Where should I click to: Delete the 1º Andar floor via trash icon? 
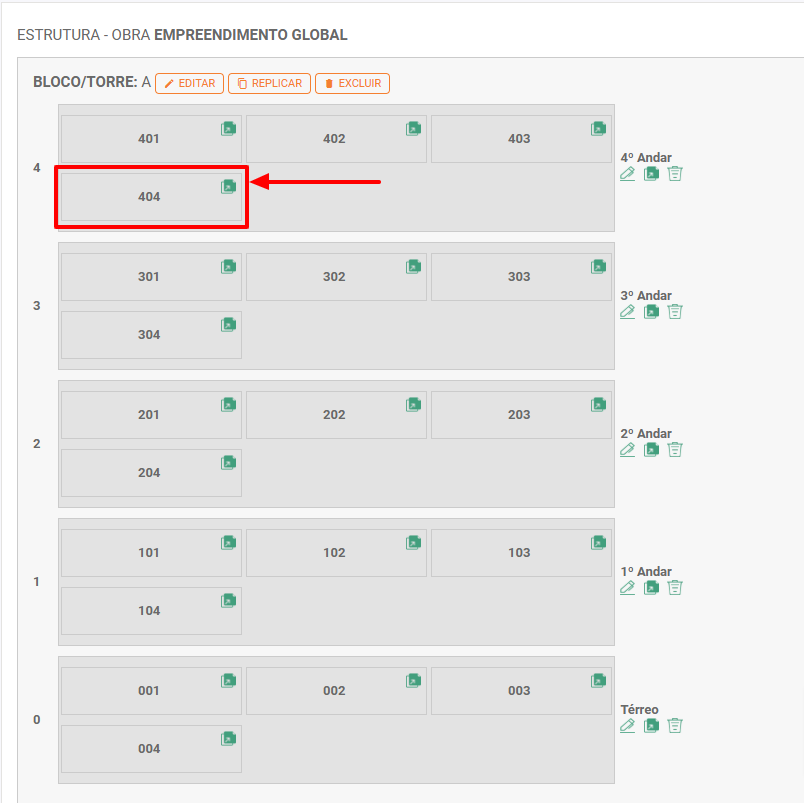(x=675, y=588)
